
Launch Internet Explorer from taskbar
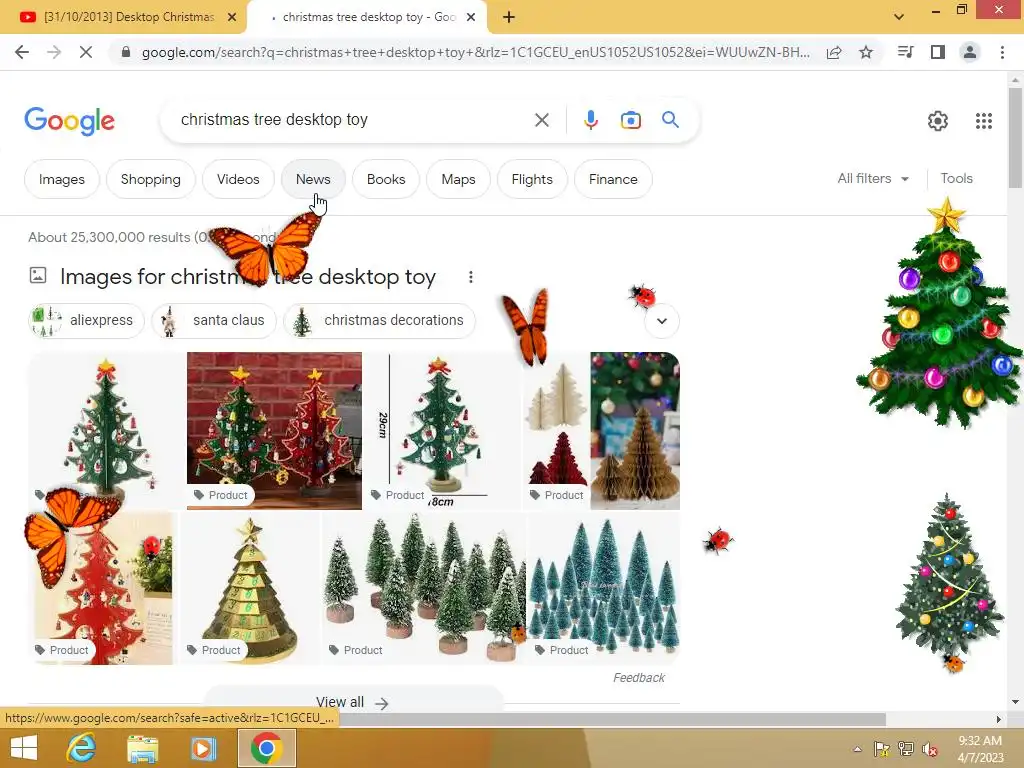point(82,748)
